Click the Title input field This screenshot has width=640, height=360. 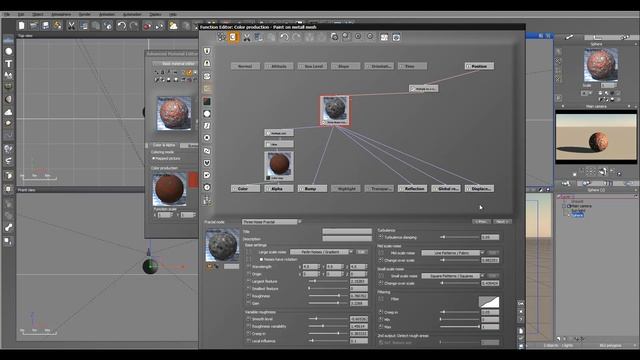point(347,231)
